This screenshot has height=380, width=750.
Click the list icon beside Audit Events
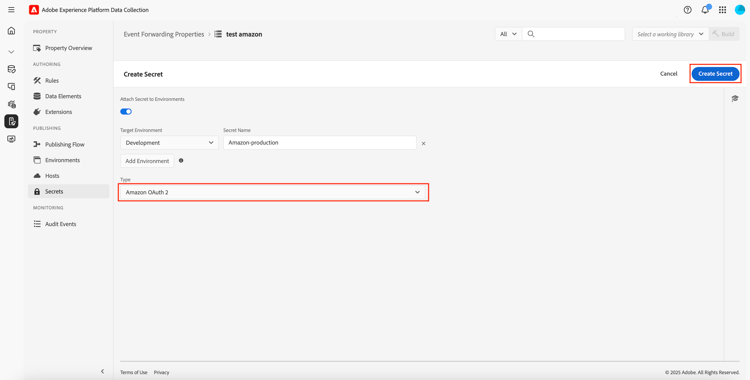(x=37, y=224)
